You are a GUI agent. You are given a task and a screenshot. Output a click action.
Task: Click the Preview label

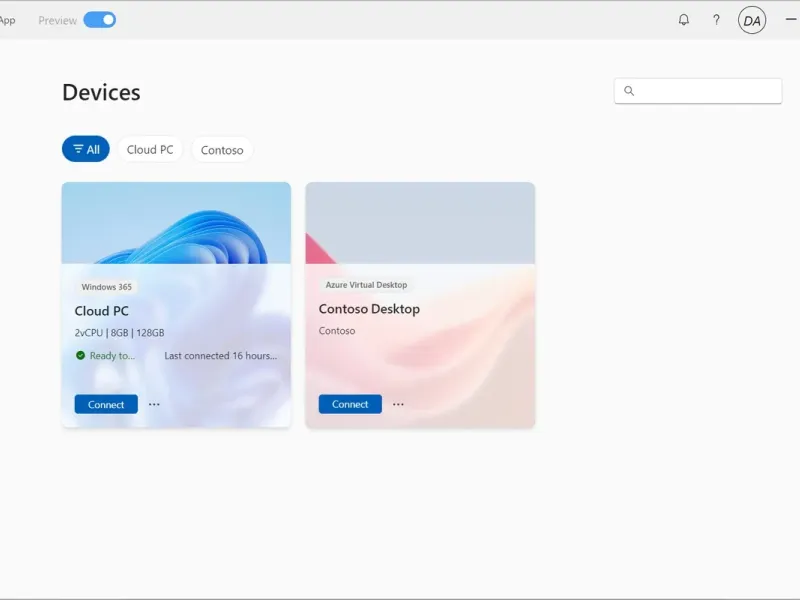tap(58, 20)
